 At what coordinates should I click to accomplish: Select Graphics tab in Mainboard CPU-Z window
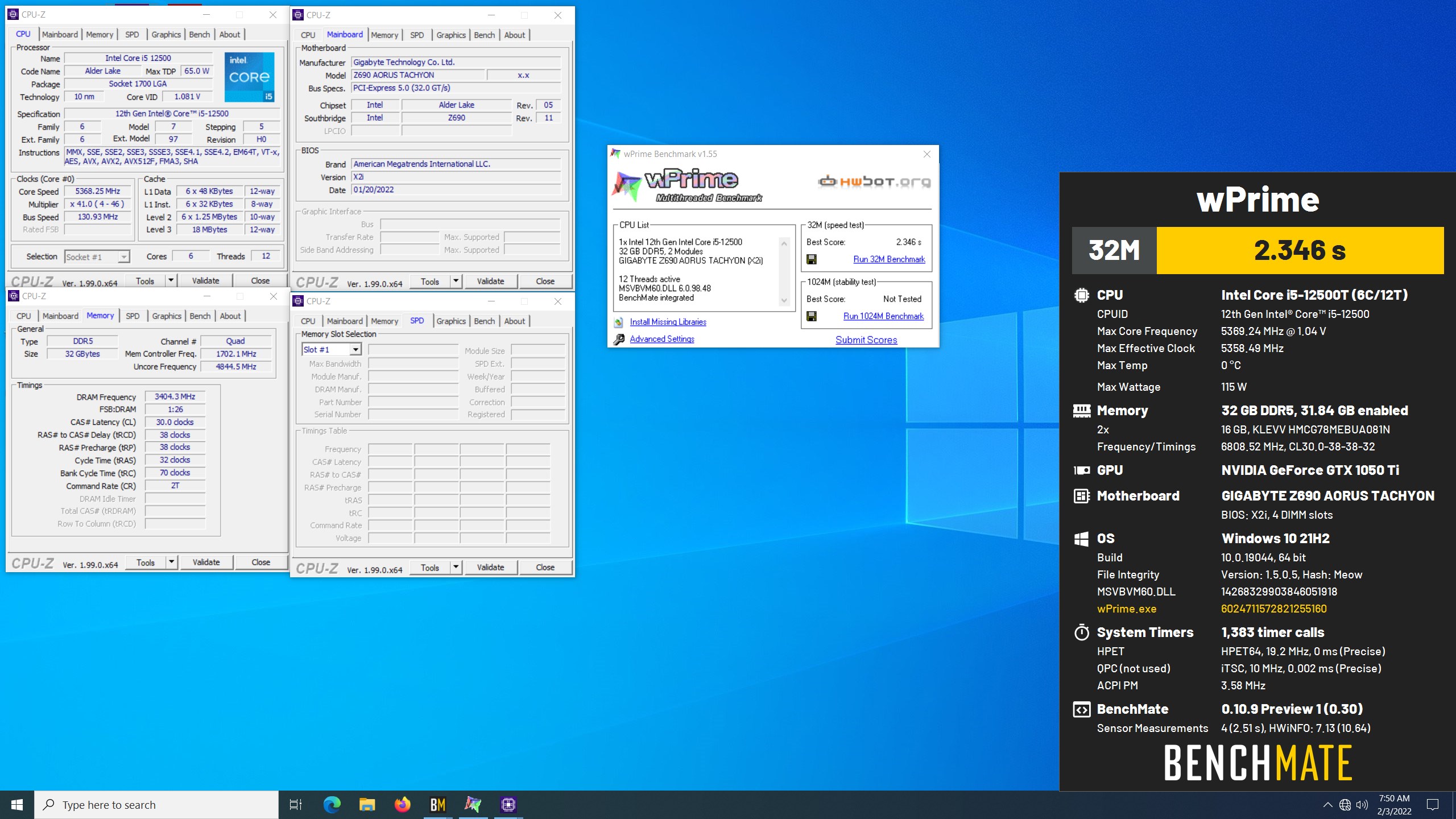click(x=451, y=35)
